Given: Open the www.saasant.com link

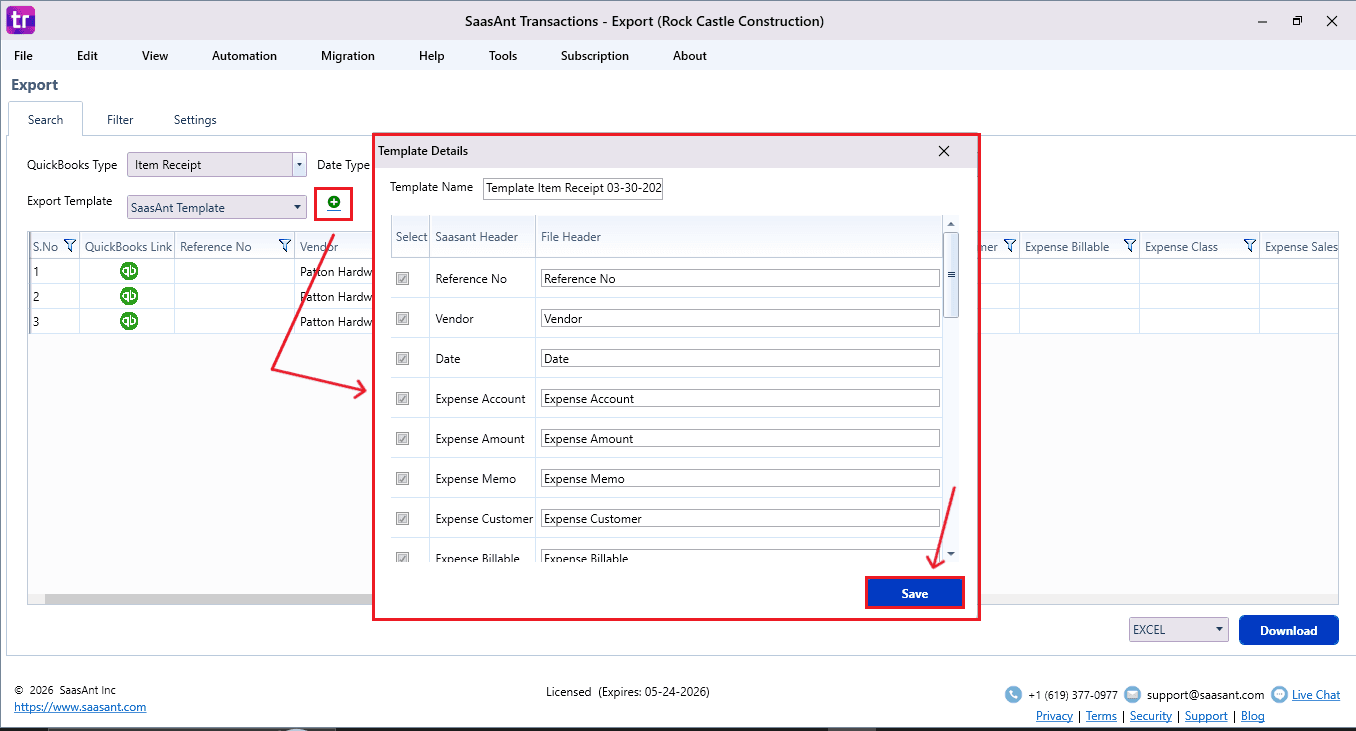Looking at the screenshot, I should point(80,707).
